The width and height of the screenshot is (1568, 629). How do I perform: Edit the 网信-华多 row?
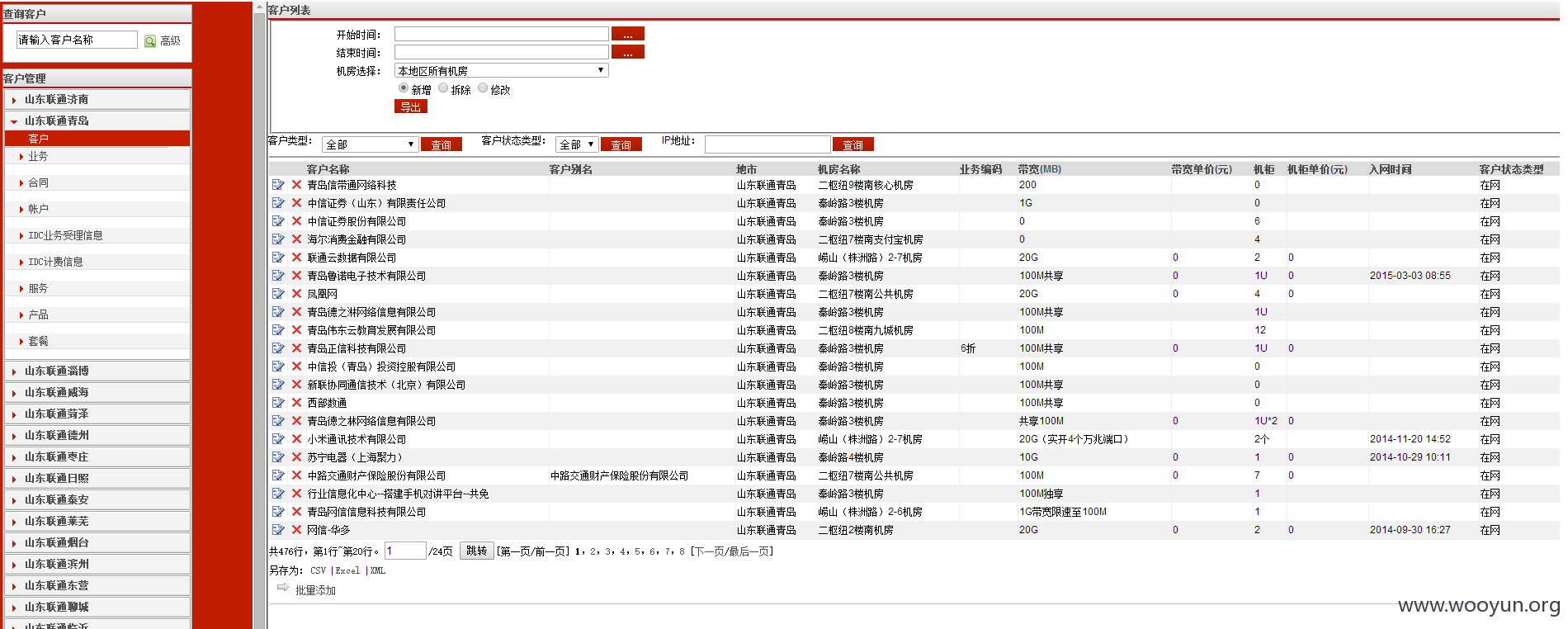tap(278, 530)
